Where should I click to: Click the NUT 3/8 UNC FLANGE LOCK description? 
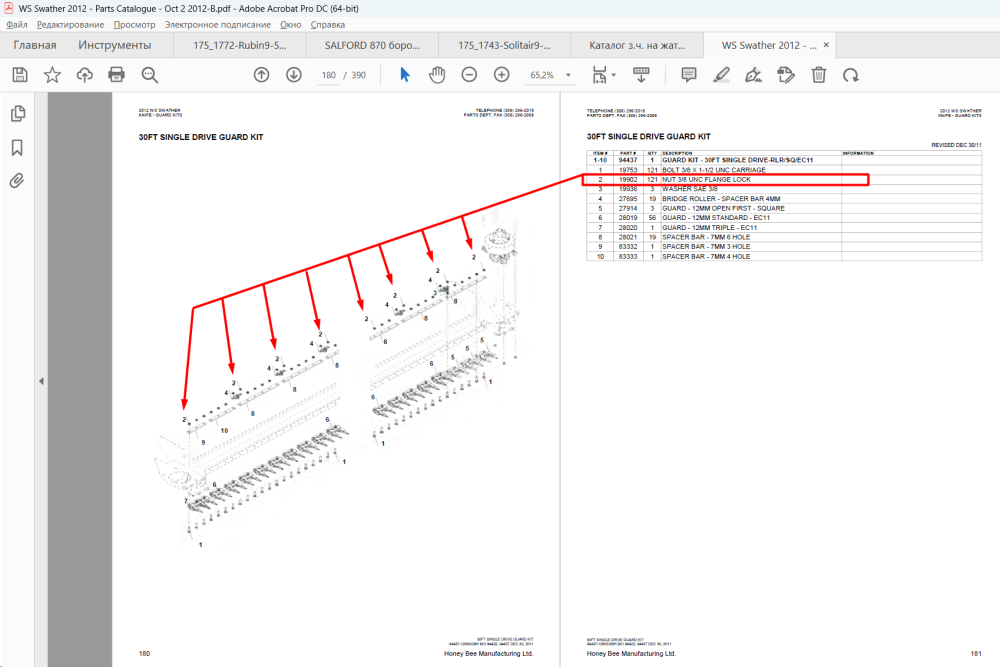click(706, 180)
